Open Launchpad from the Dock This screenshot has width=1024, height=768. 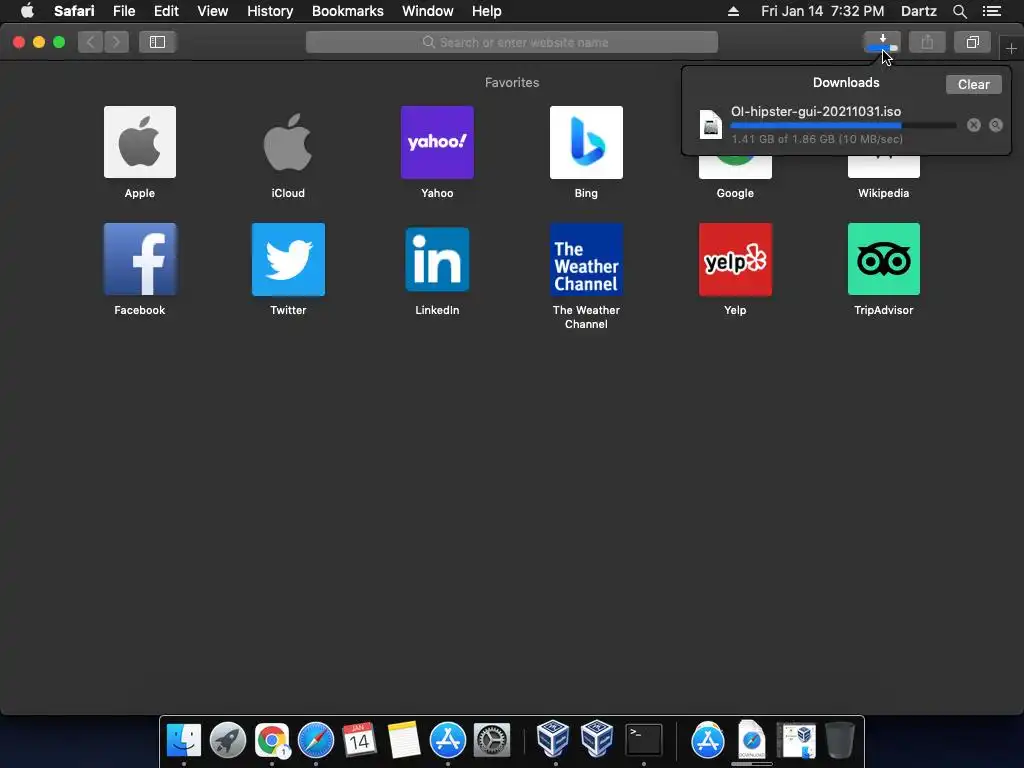click(x=228, y=741)
